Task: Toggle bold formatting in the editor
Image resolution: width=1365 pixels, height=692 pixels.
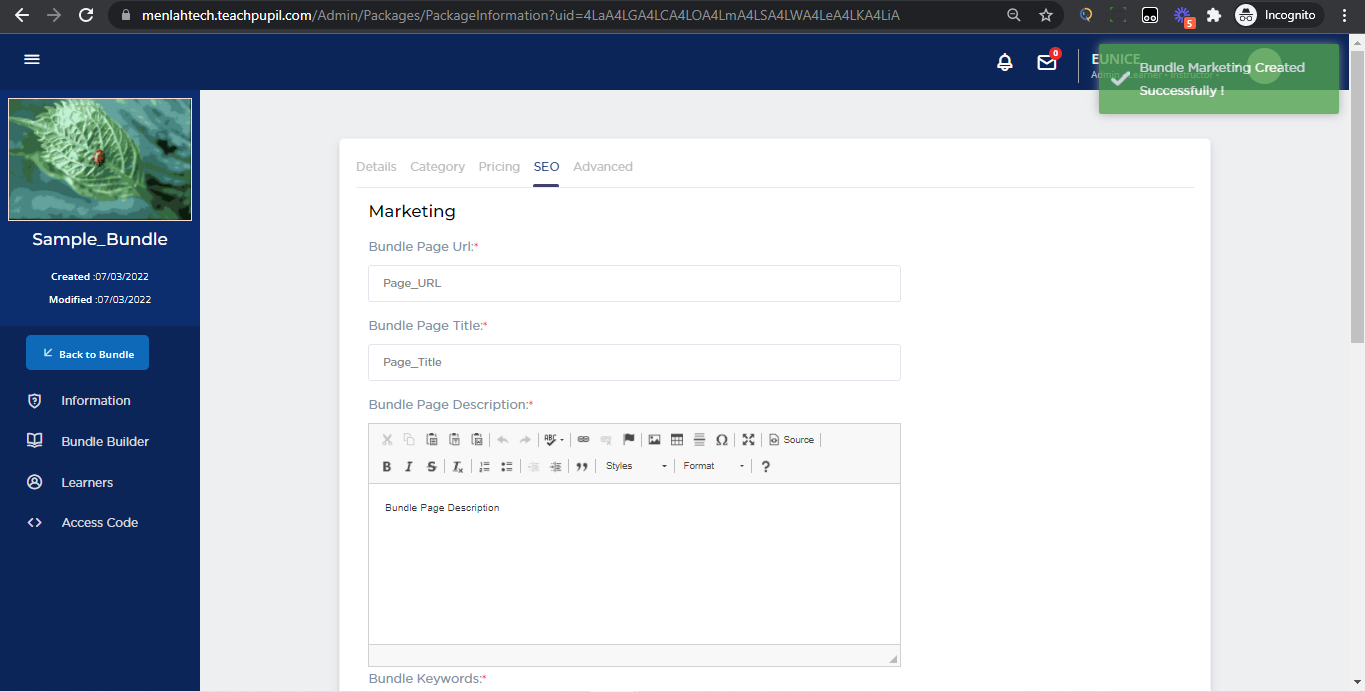Action: tap(387, 467)
